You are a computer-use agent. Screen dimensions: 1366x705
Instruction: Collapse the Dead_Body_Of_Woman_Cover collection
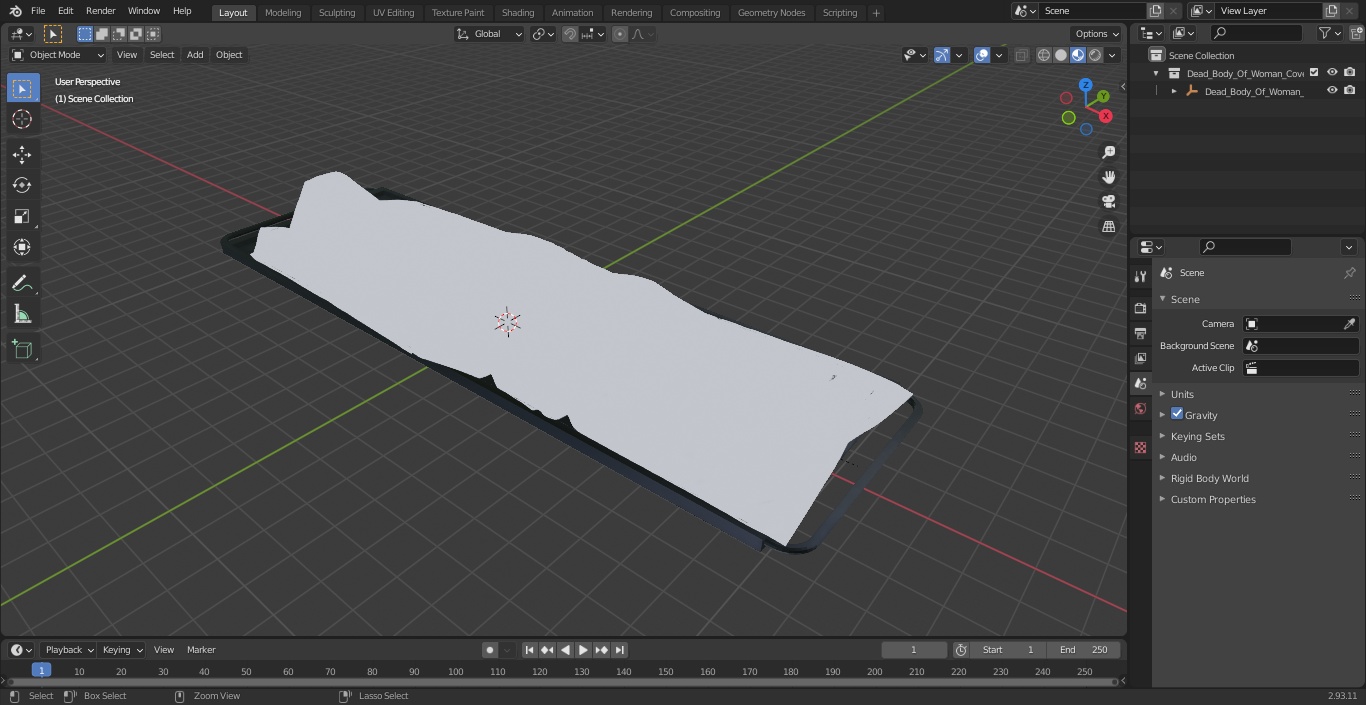pos(1156,73)
